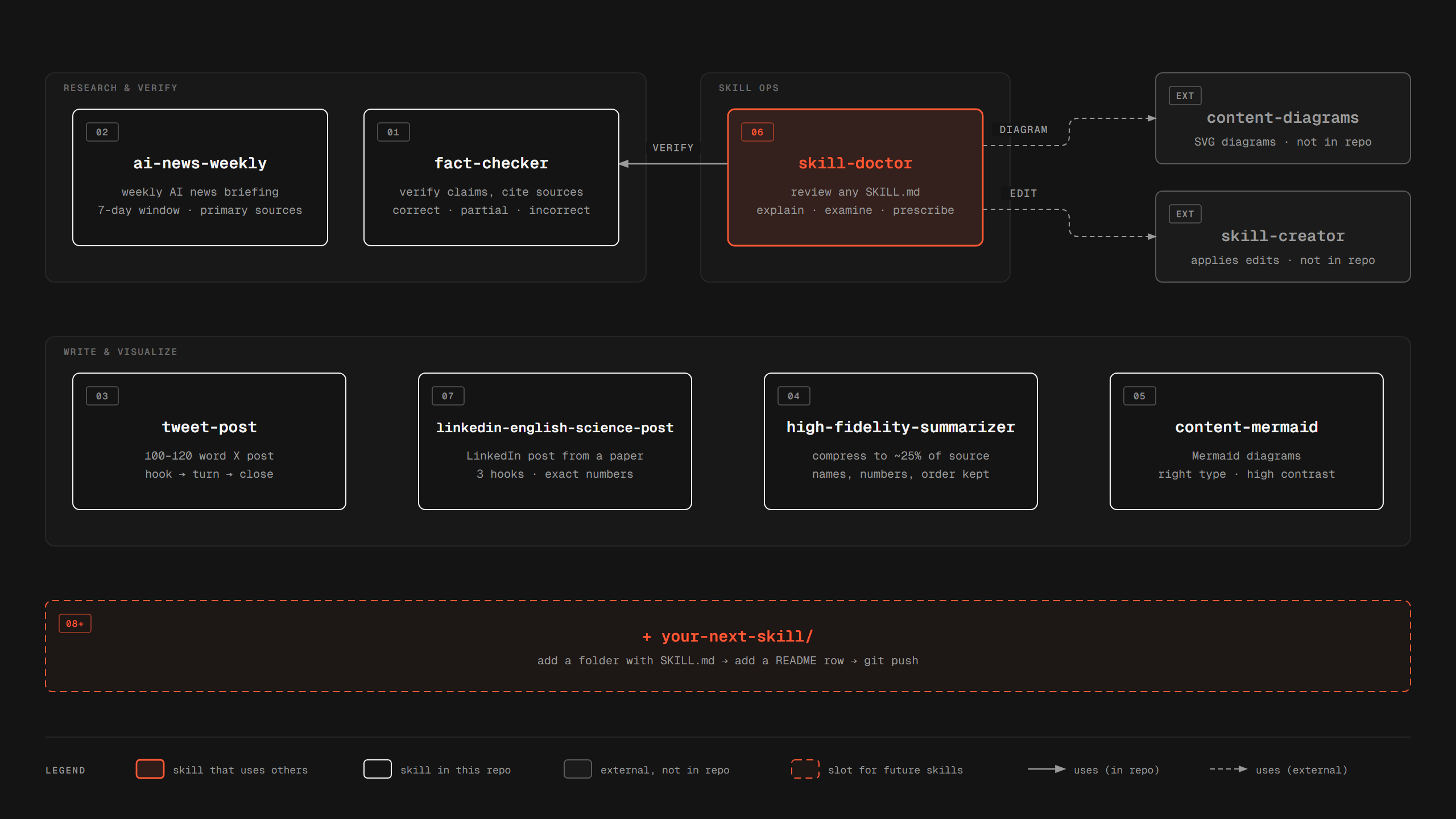Click the 04 badge on summarizer card
Screen dimensions: 1456x819
793,396
